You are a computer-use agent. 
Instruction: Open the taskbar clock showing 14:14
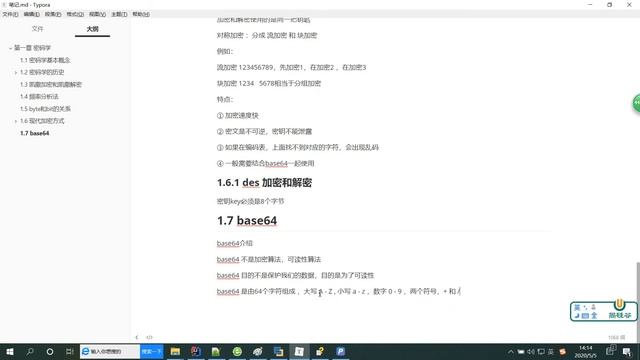[586, 351]
